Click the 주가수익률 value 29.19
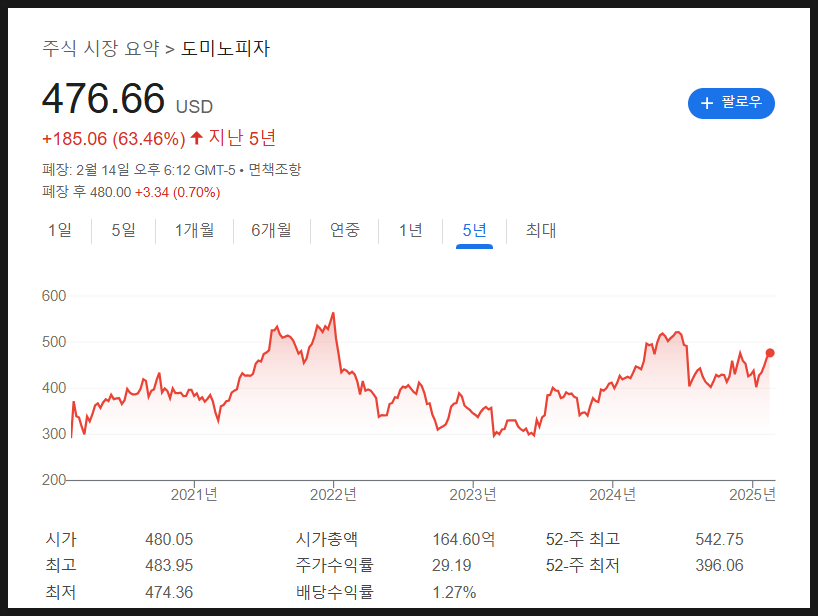818x616 pixels. [452, 565]
